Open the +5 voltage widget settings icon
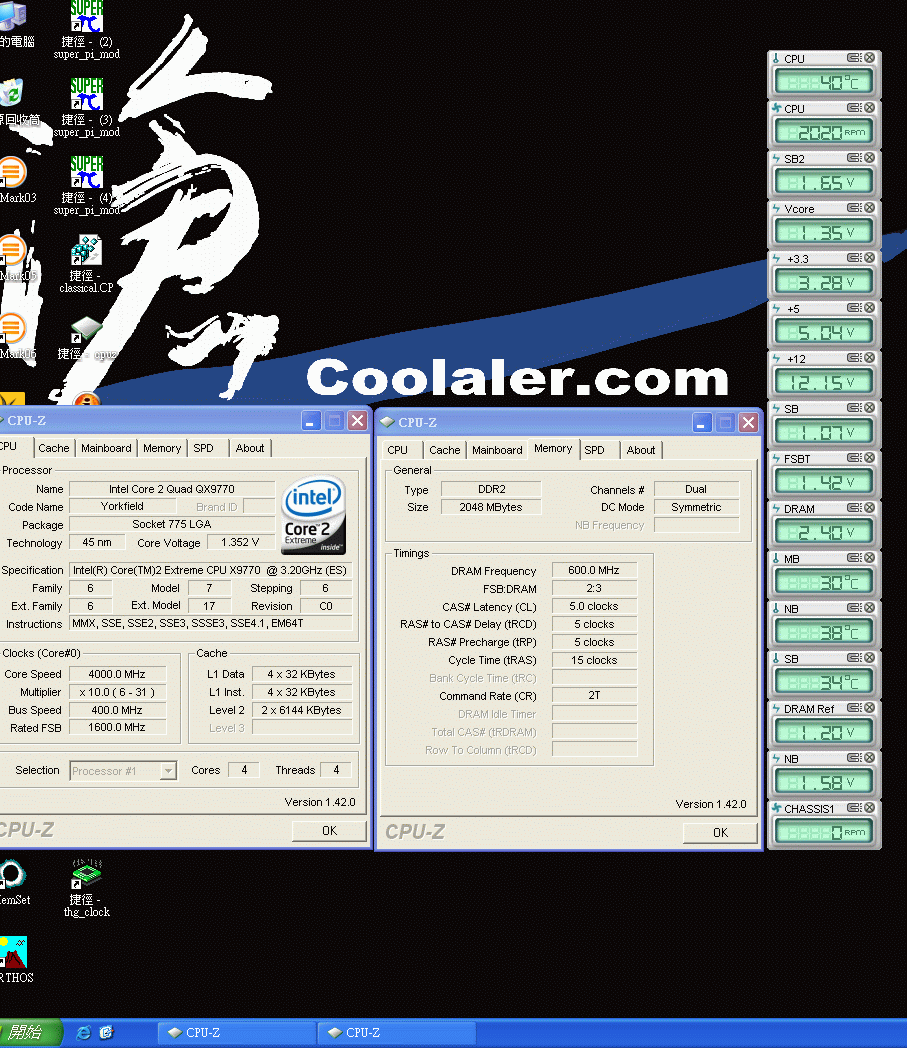Image resolution: width=907 pixels, height=1048 pixels. tap(854, 308)
